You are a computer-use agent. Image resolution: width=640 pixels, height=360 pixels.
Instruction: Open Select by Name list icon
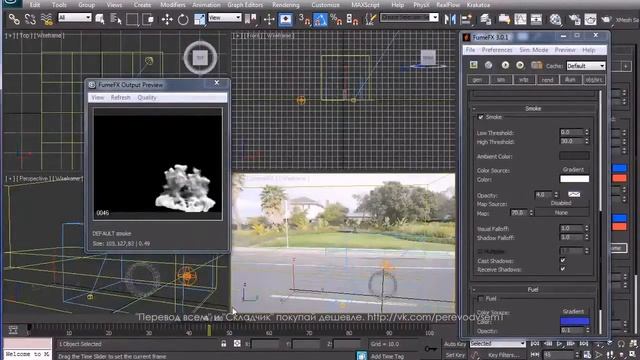pyautogui.click(x=116, y=19)
